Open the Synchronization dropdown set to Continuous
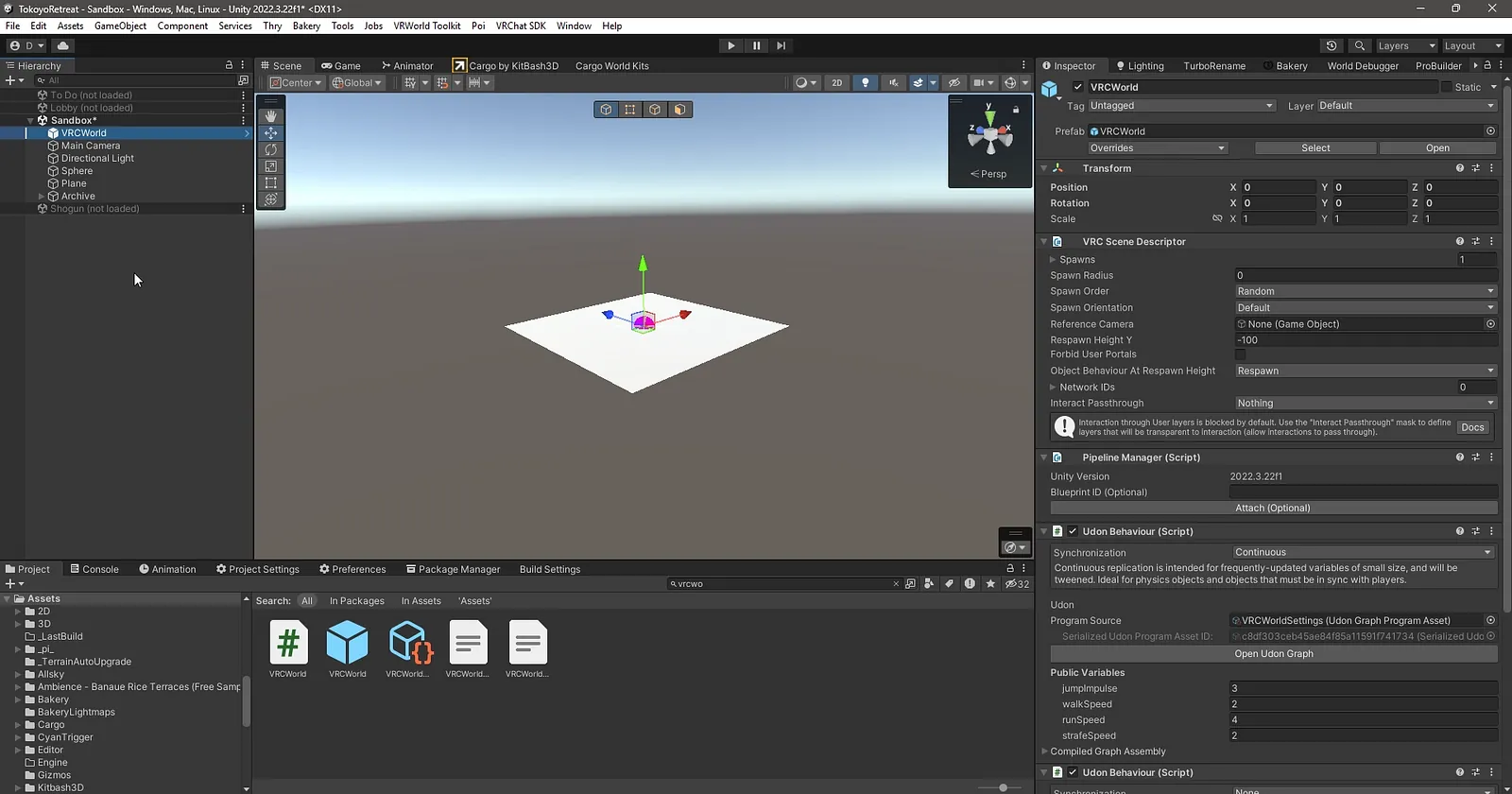Image resolution: width=1512 pixels, height=794 pixels. pos(1363,552)
